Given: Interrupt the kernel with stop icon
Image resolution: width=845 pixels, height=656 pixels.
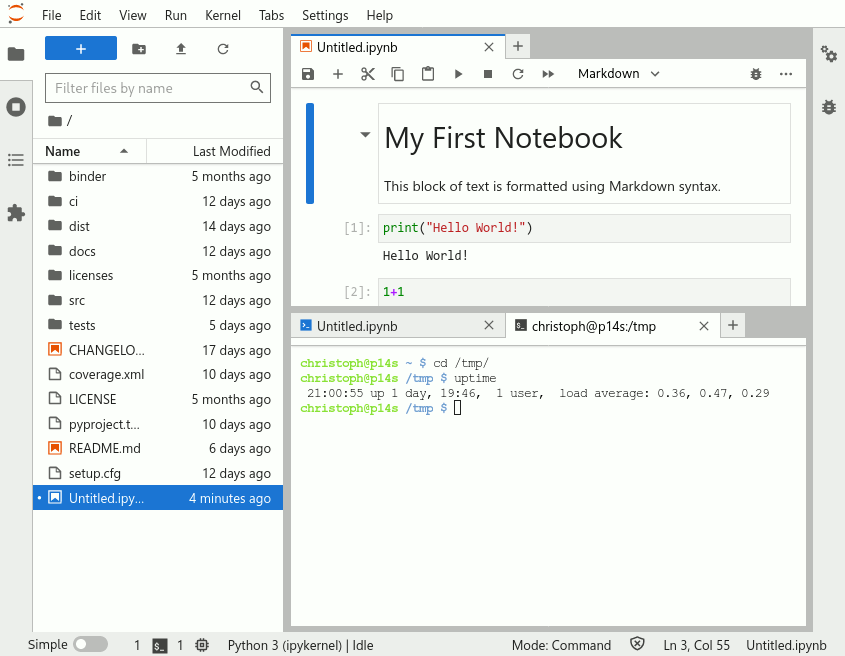Looking at the screenshot, I should point(488,74).
